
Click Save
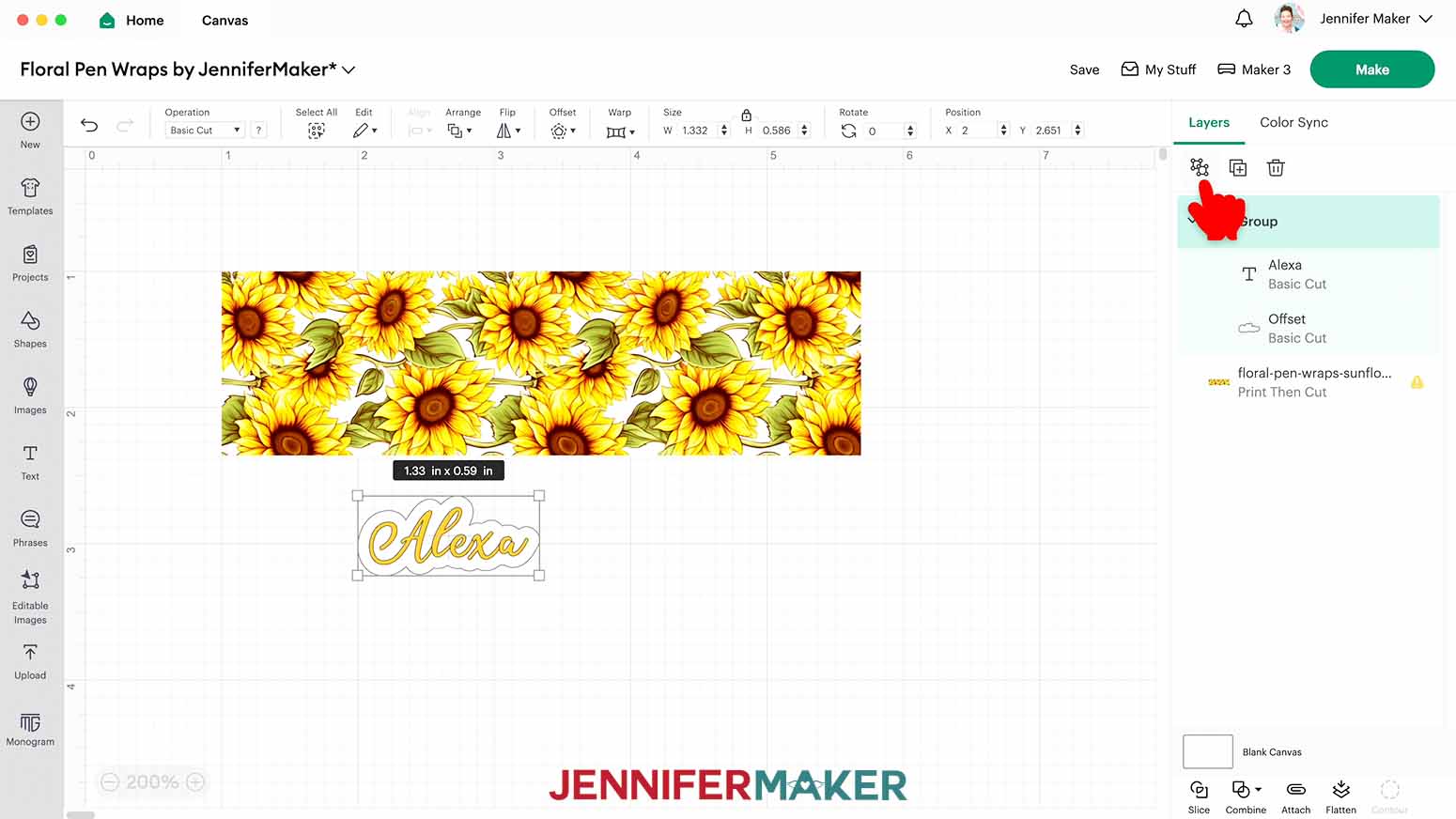1084,70
